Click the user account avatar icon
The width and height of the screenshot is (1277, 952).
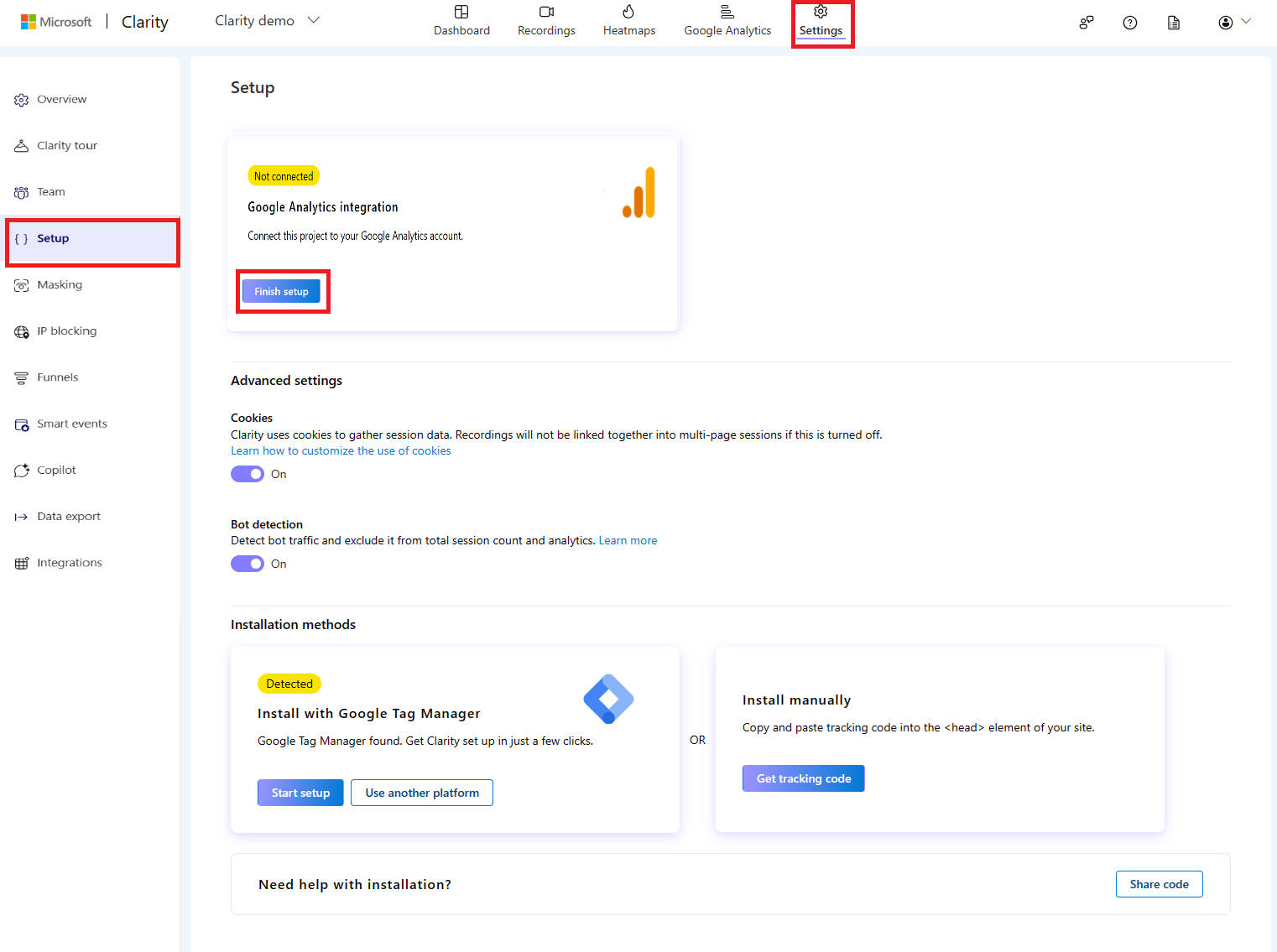click(1226, 23)
